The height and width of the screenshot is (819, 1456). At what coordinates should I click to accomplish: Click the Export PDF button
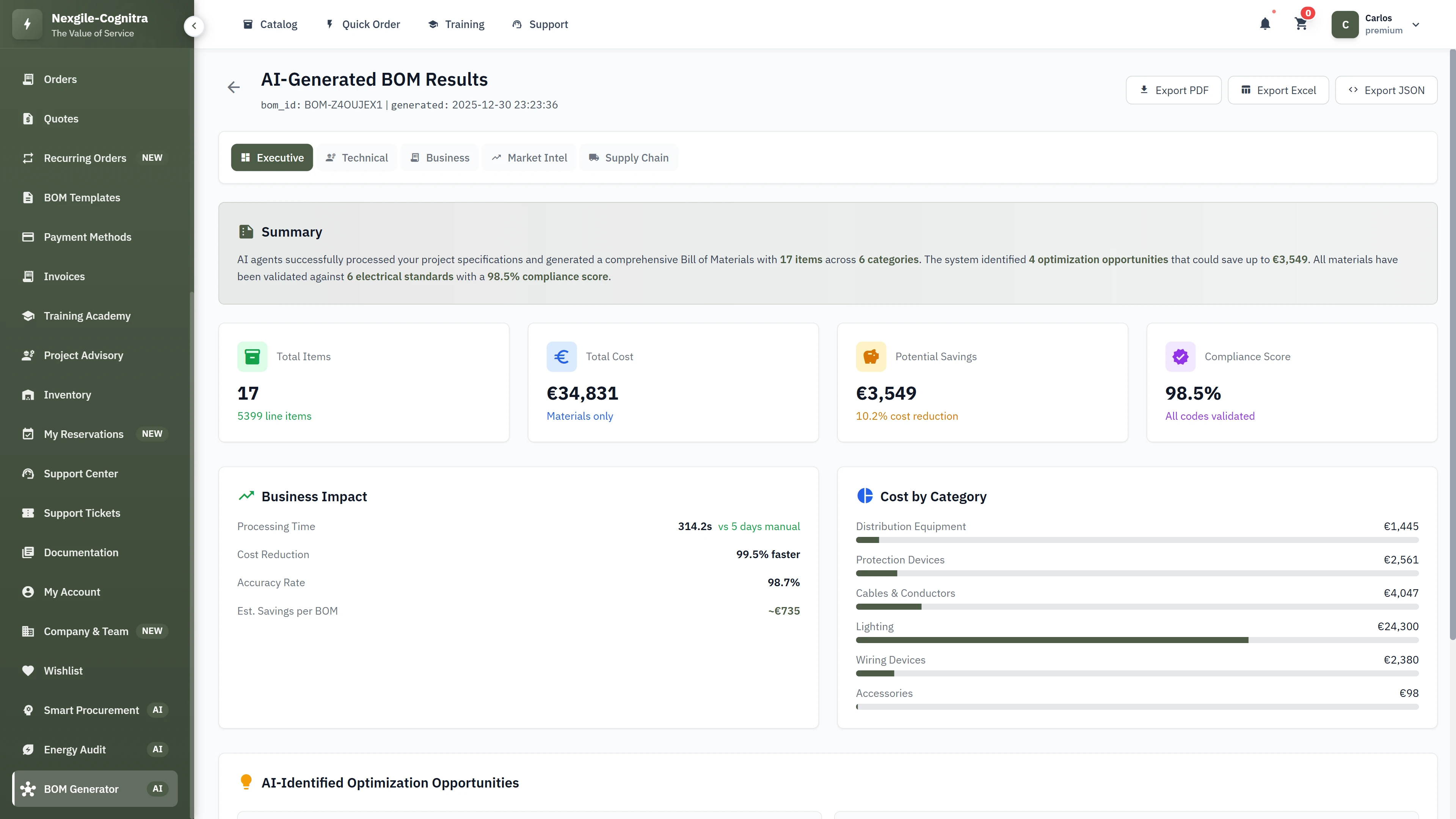[x=1174, y=90]
